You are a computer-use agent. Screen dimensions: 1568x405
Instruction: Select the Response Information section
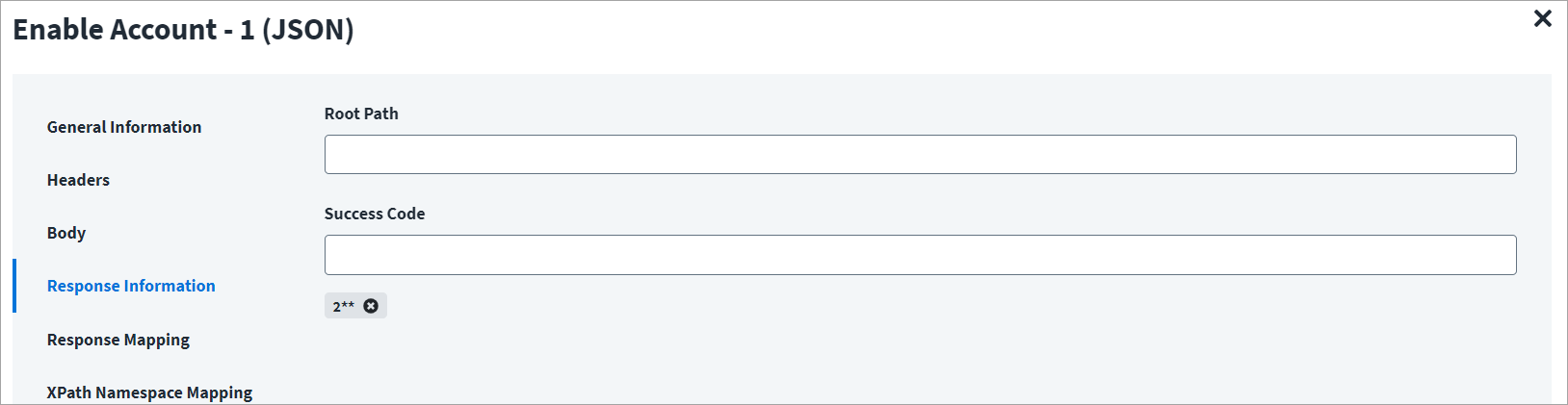coord(131,286)
